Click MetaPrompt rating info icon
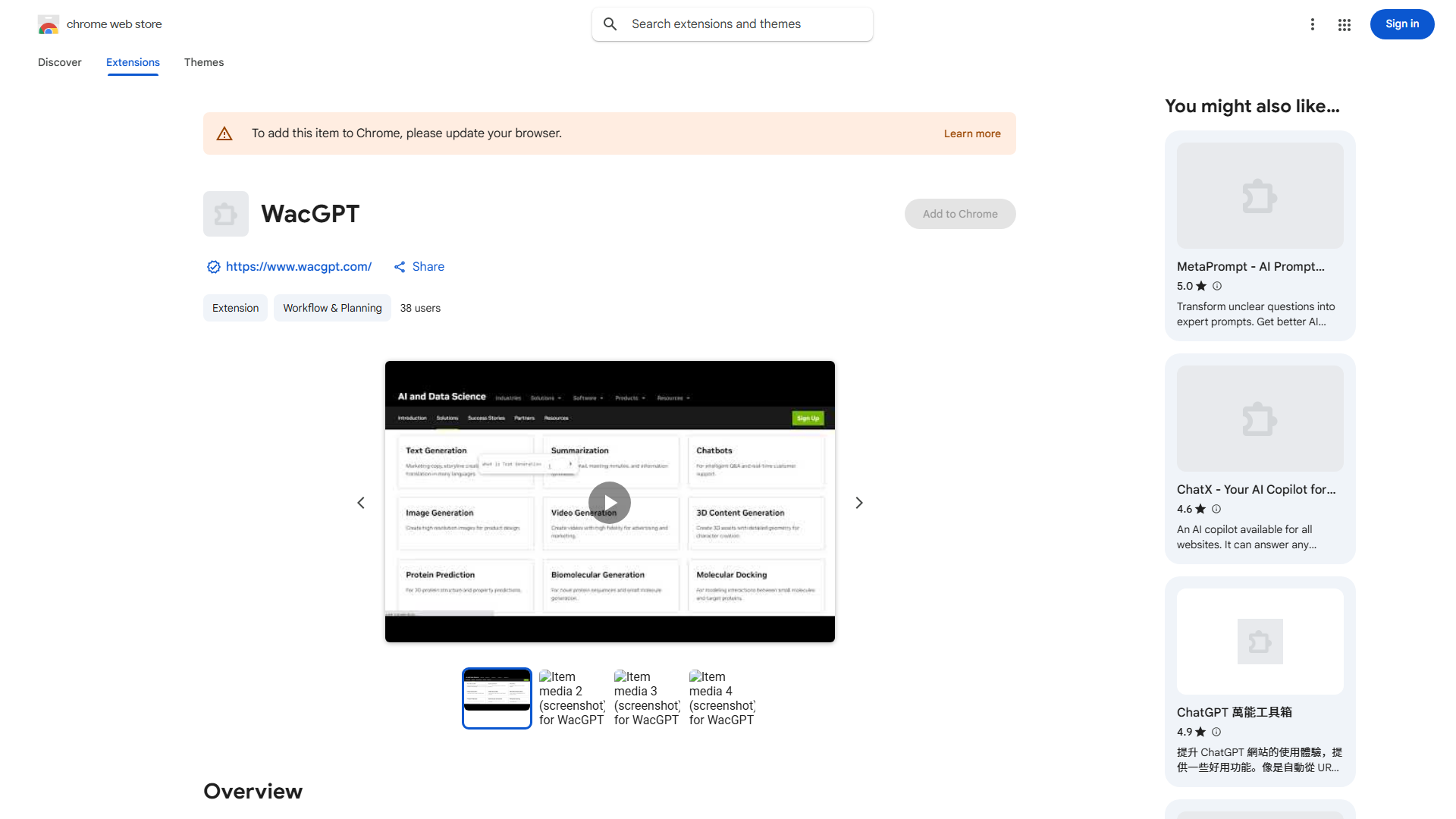Screen dimensions: 1456x819 [1217, 286]
